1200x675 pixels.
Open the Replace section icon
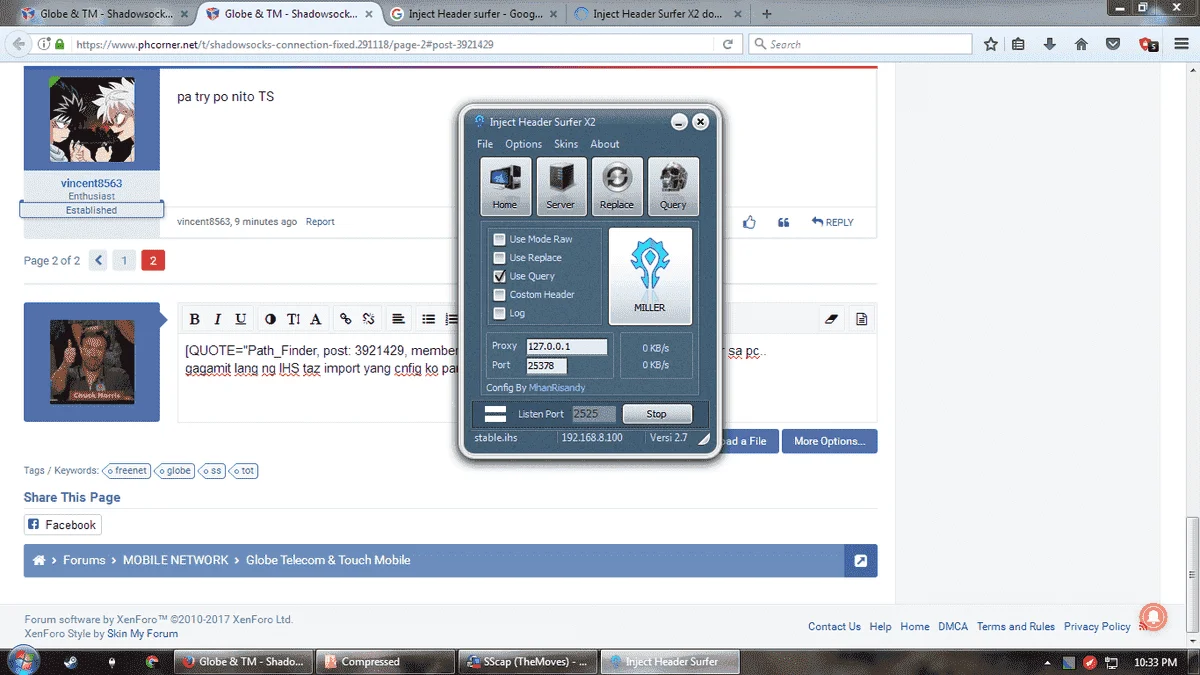pyautogui.click(x=617, y=186)
